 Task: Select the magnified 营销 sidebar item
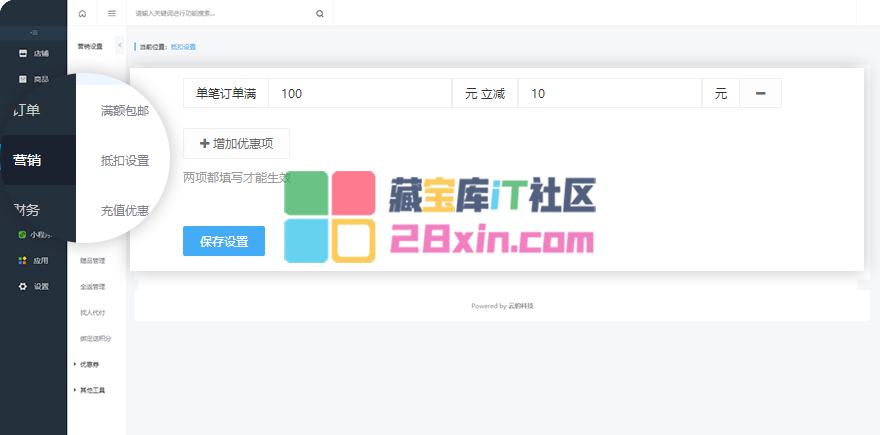(x=27, y=160)
